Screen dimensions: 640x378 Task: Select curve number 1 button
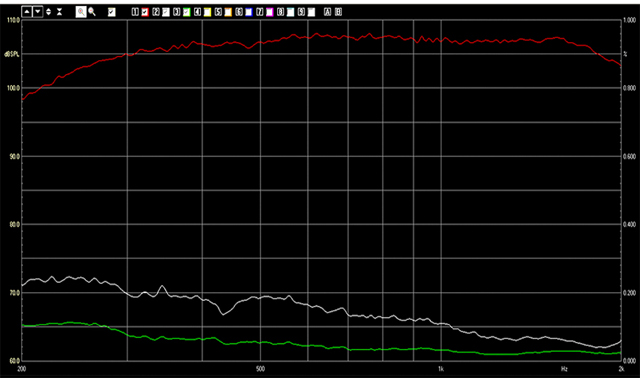click(135, 12)
